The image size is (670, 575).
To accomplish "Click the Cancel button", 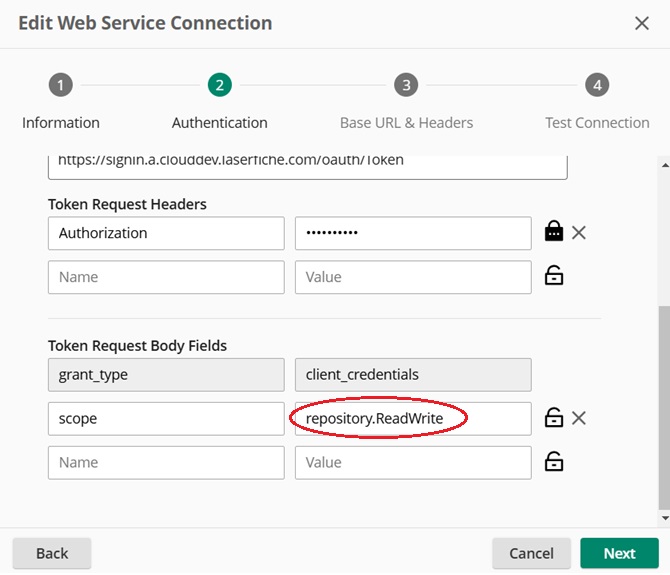I will pyautogui.click(x=531, y=553).
